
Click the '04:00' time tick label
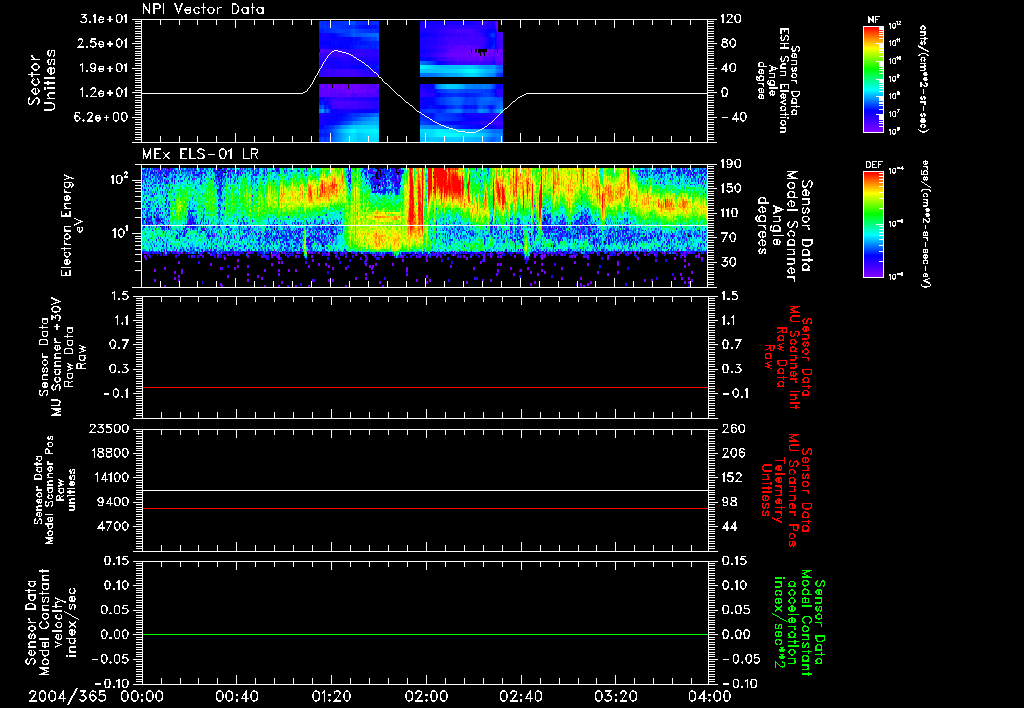click(x=710, y=696)
